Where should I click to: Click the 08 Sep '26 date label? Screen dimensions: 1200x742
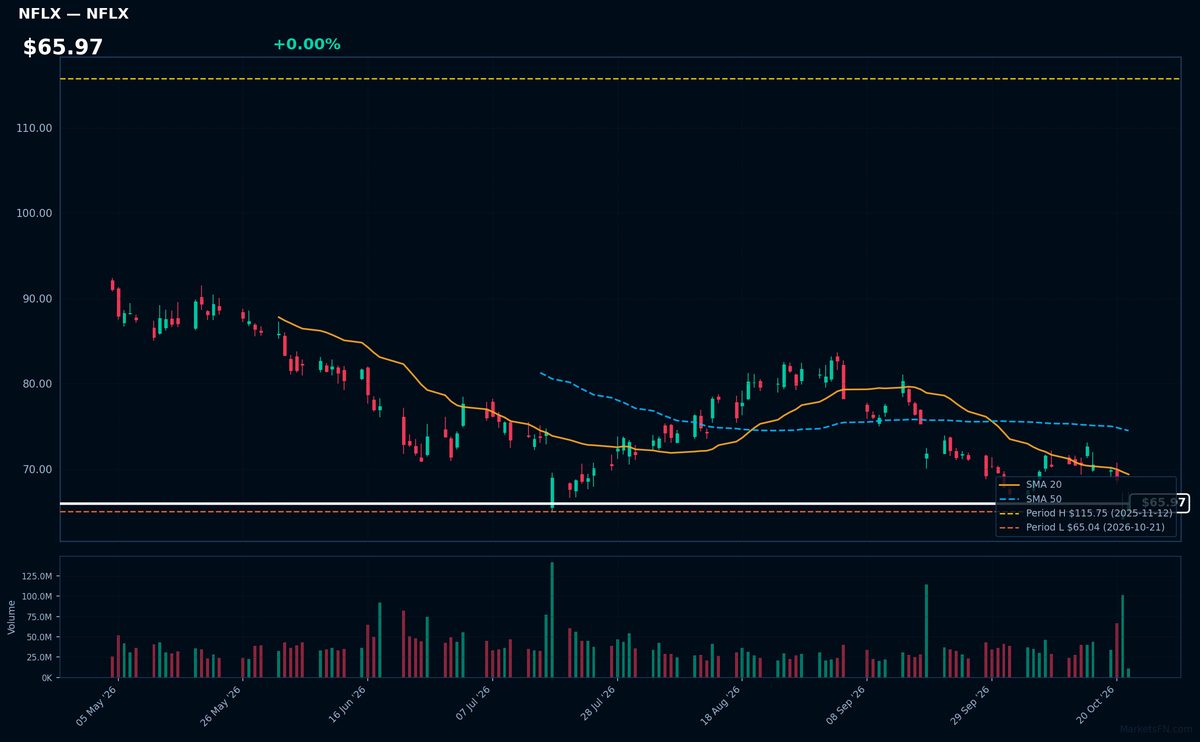845,706
